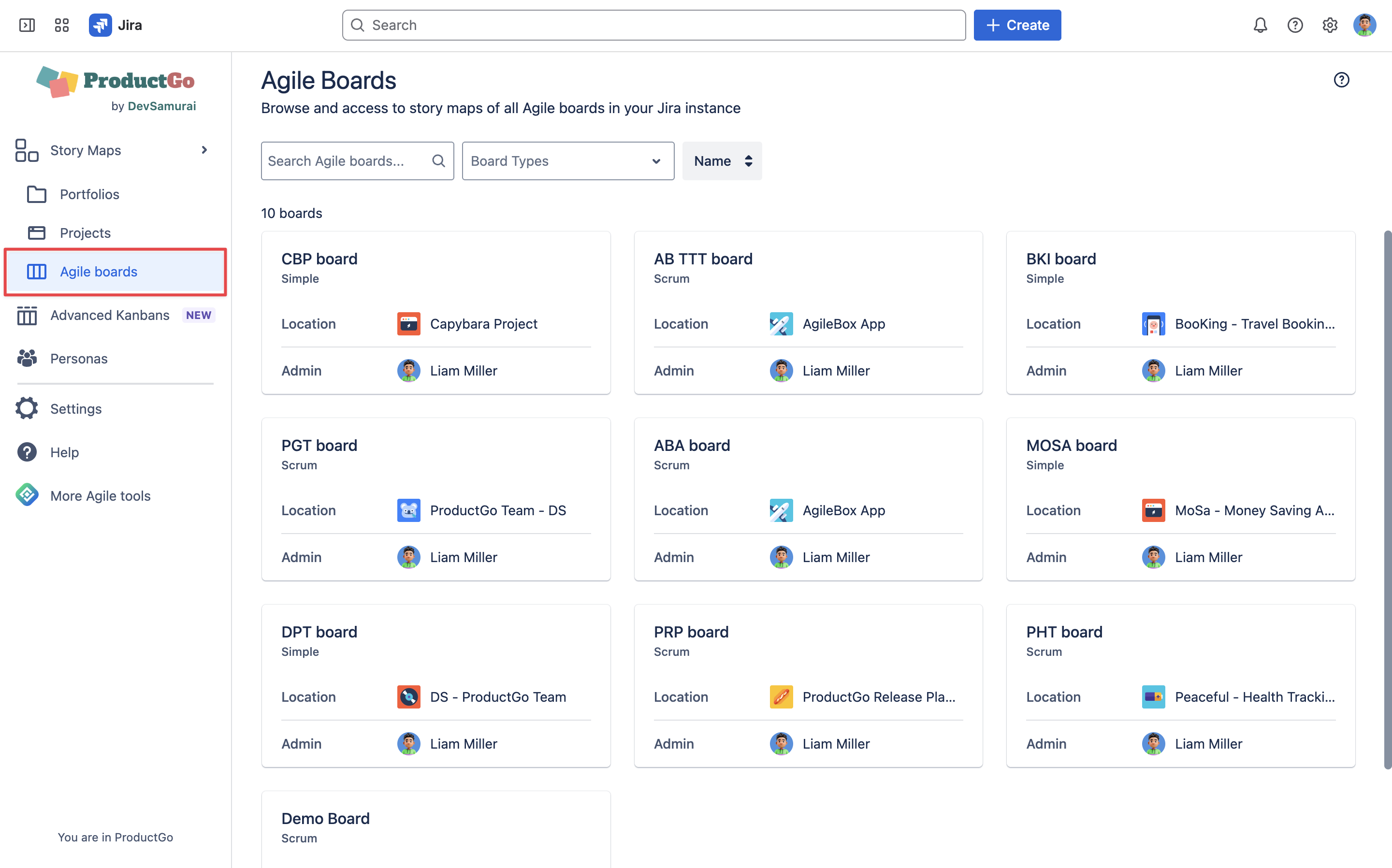1392x868 pixels.
Task: Click the Jira settings gear icon
Action: 1330,25
